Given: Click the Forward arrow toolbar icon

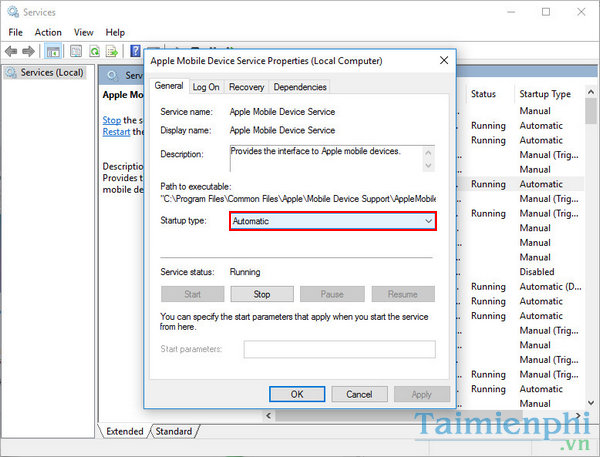Looking at the screenshot, I should point(28,51).
